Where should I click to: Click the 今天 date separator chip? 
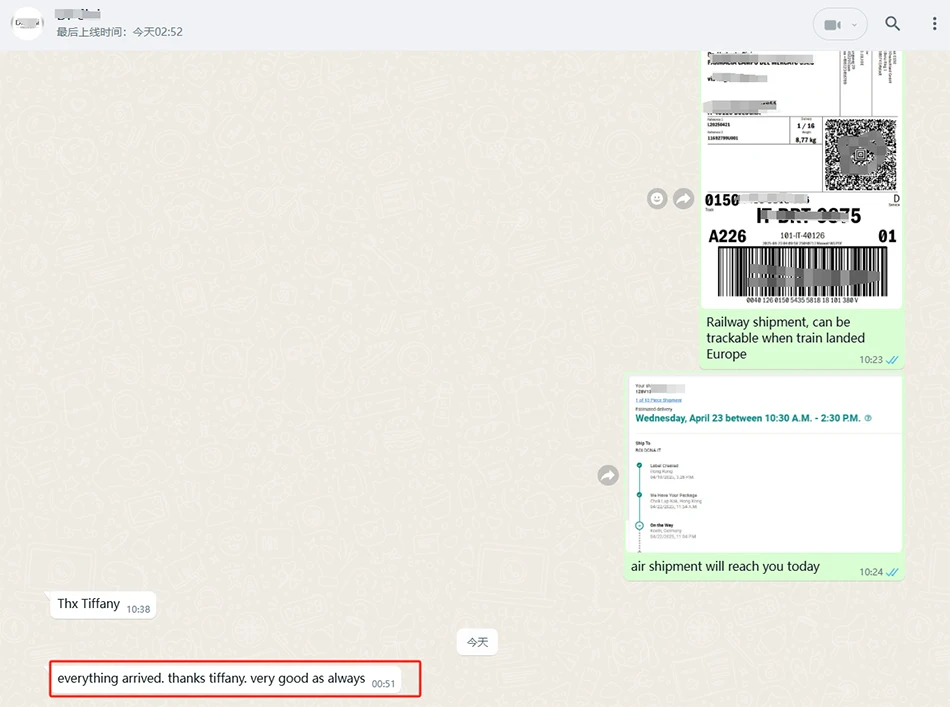coord(477,642)
